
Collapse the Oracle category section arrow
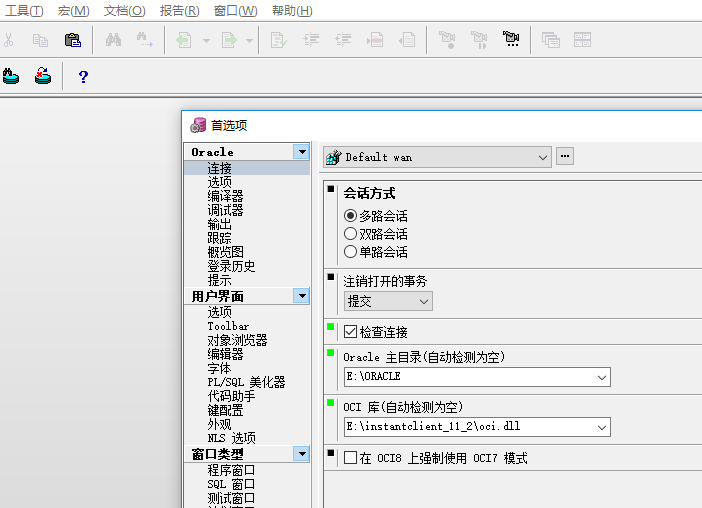pos(302,152)
